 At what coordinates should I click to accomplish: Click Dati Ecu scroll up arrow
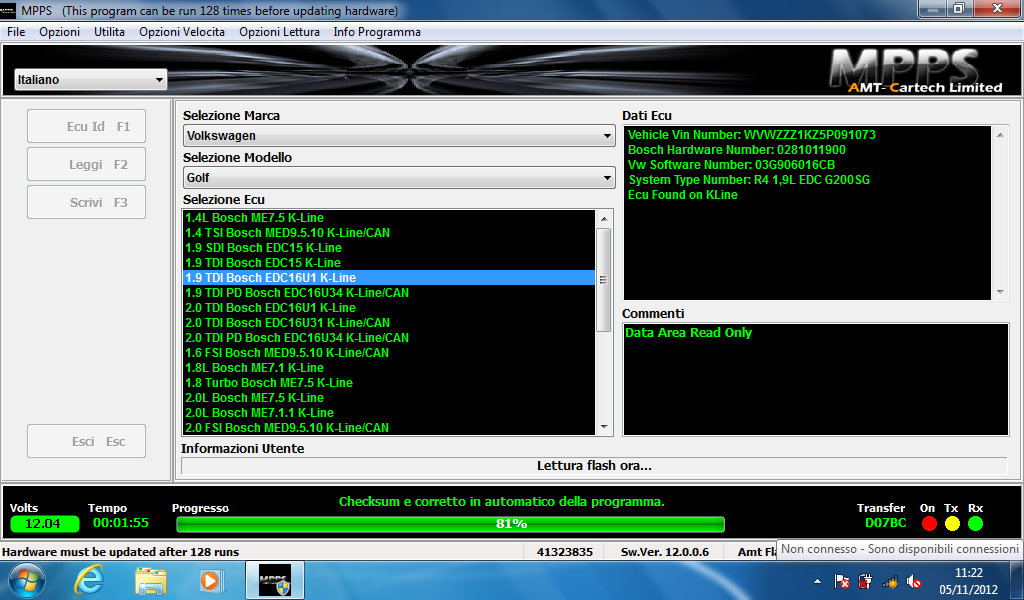tap(1000, 135)
